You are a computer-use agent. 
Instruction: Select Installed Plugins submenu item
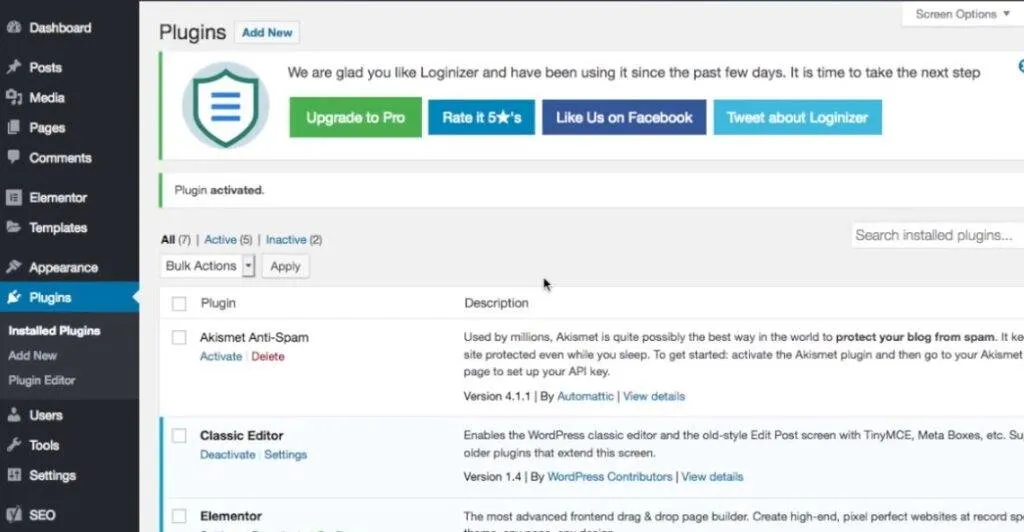pyautogui.click(x=54, y=331)
